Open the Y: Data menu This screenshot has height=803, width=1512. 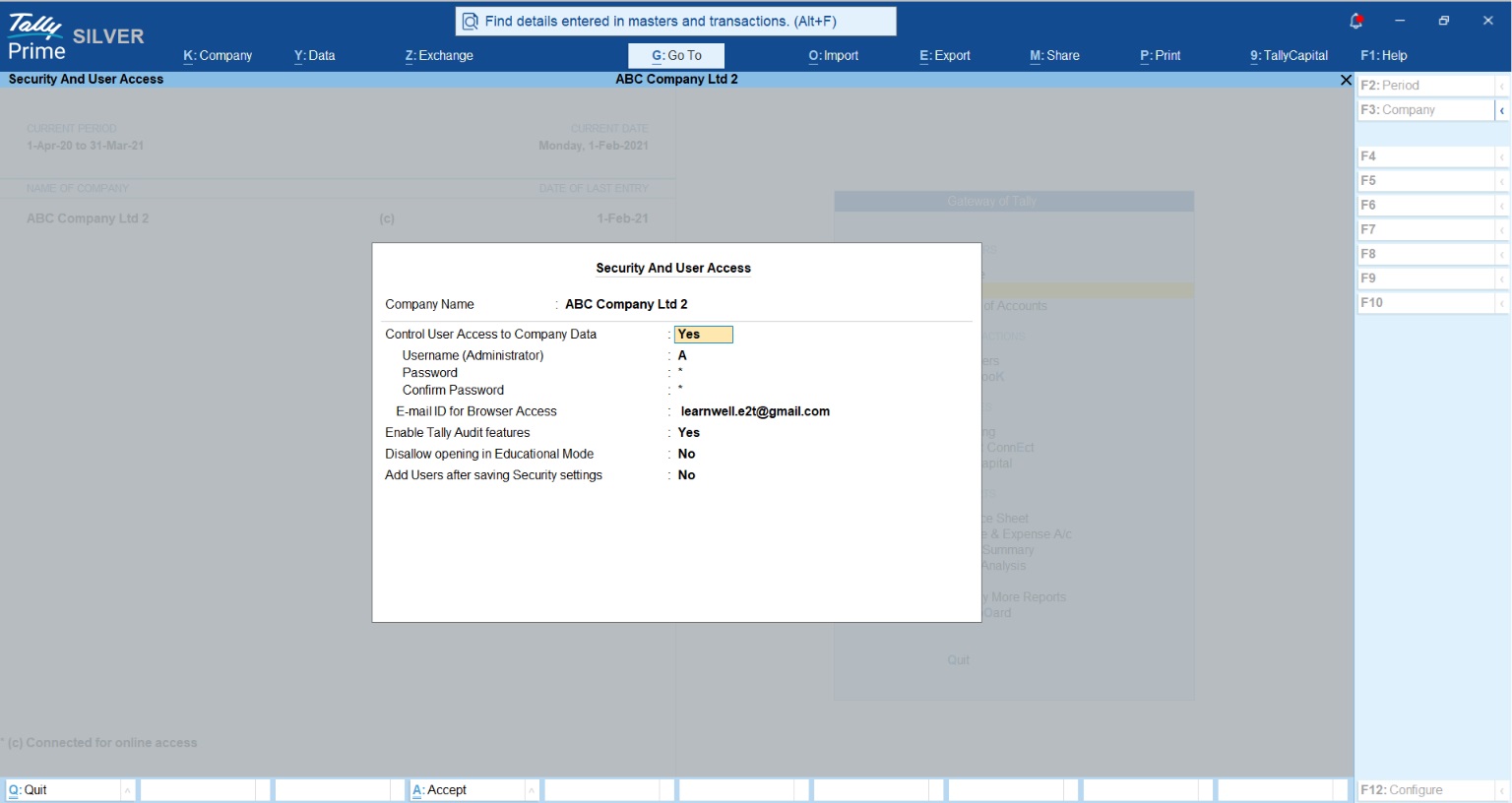click(314, 56)
